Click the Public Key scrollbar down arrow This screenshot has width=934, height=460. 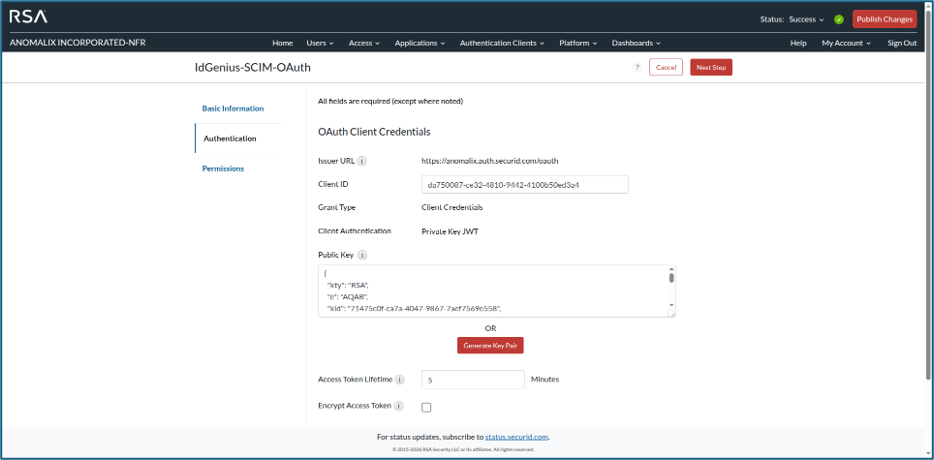point(671,304)
